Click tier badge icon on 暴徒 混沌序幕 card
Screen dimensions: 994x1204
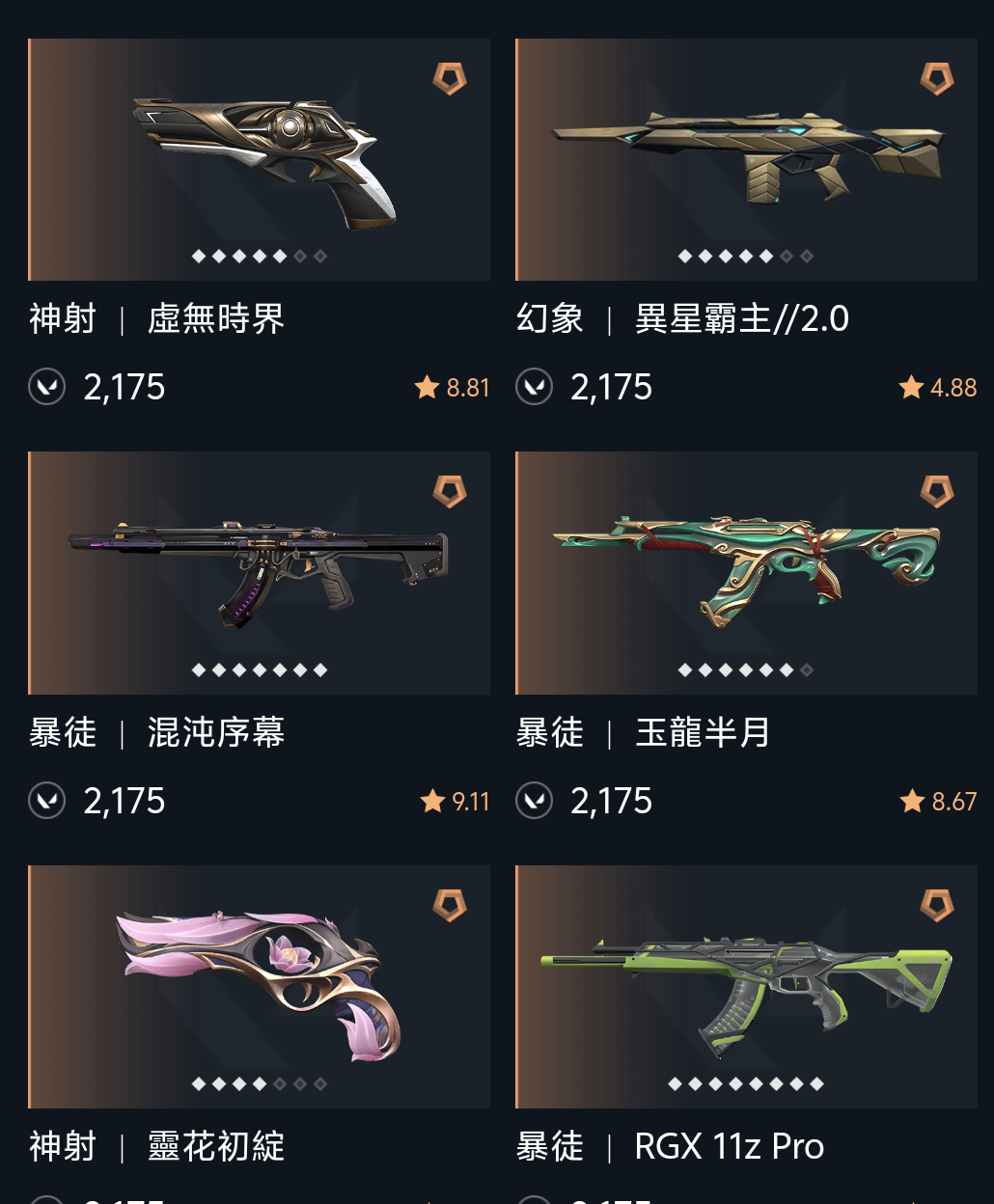point(450,491)
